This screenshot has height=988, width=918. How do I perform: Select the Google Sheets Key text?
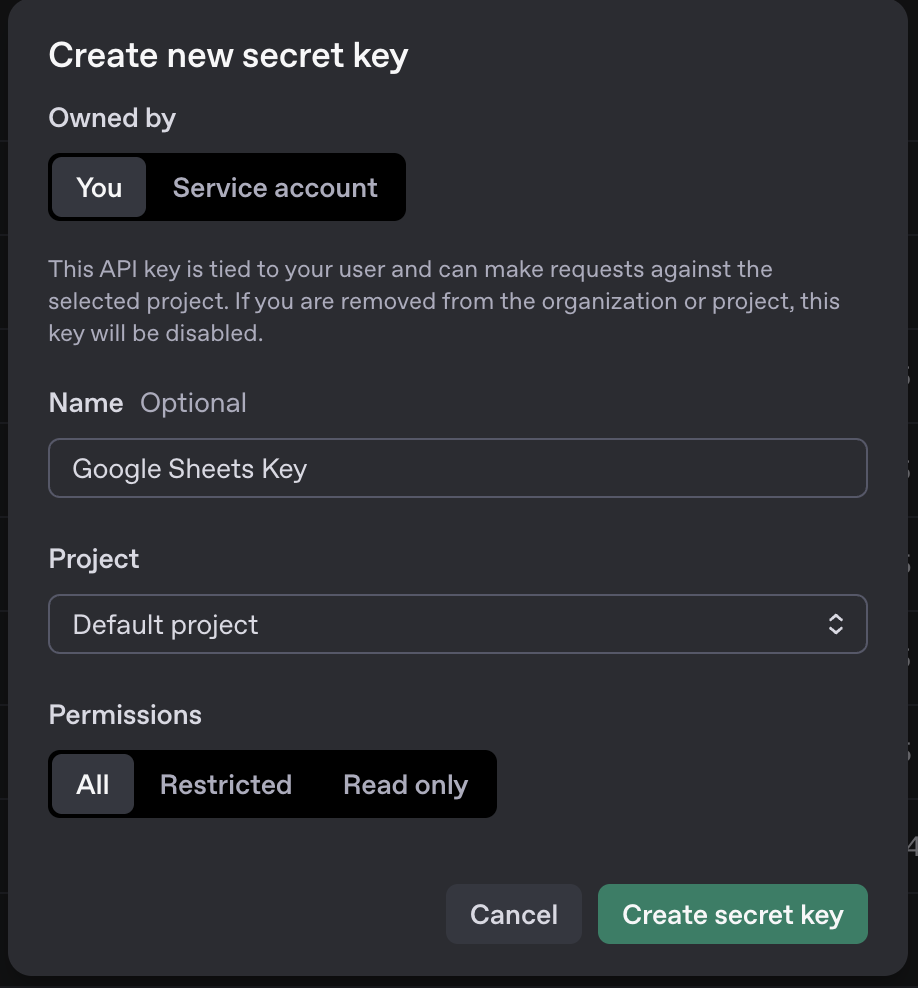(188, 468)
